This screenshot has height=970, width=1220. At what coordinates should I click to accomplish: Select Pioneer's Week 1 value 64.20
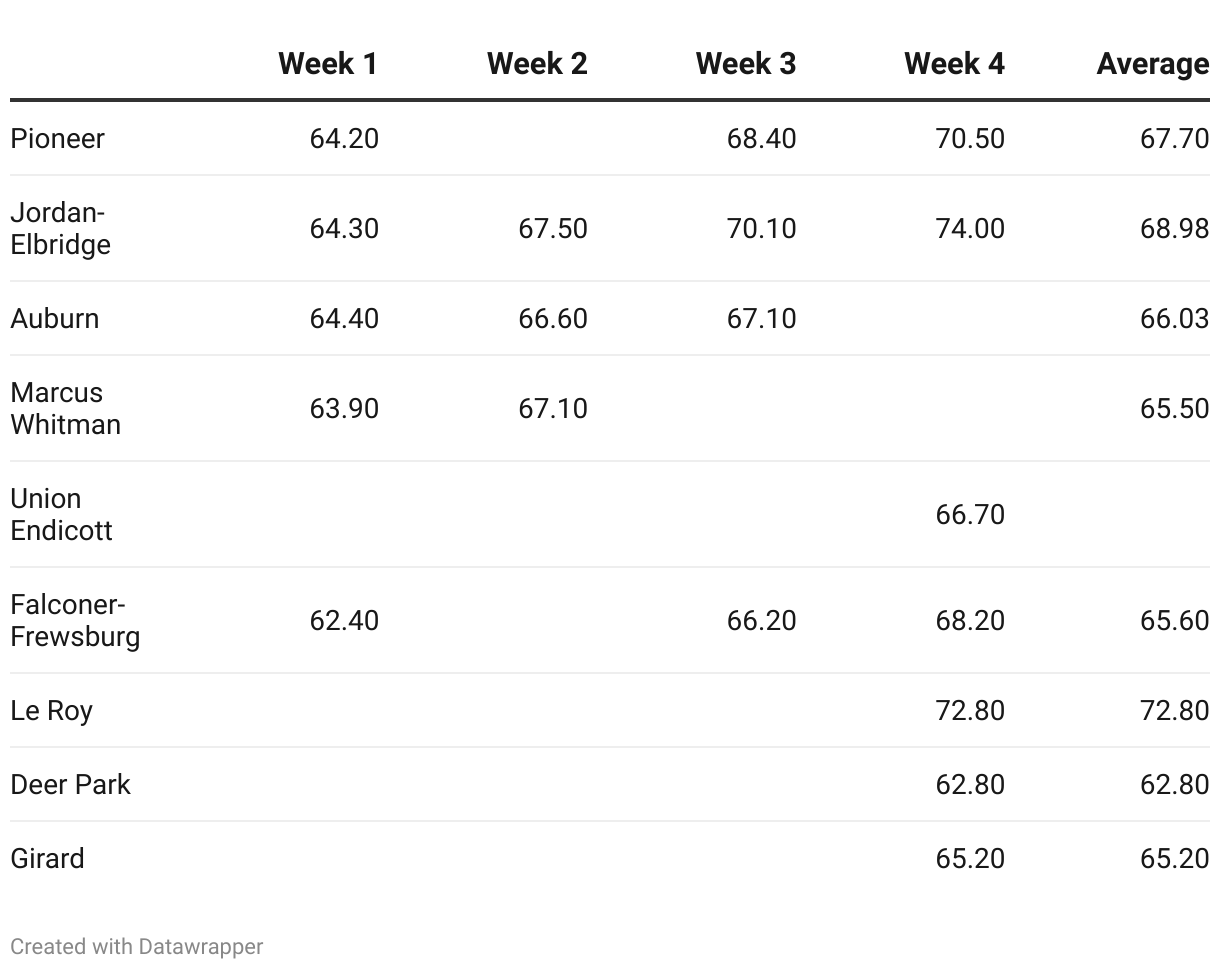[344, 138]
